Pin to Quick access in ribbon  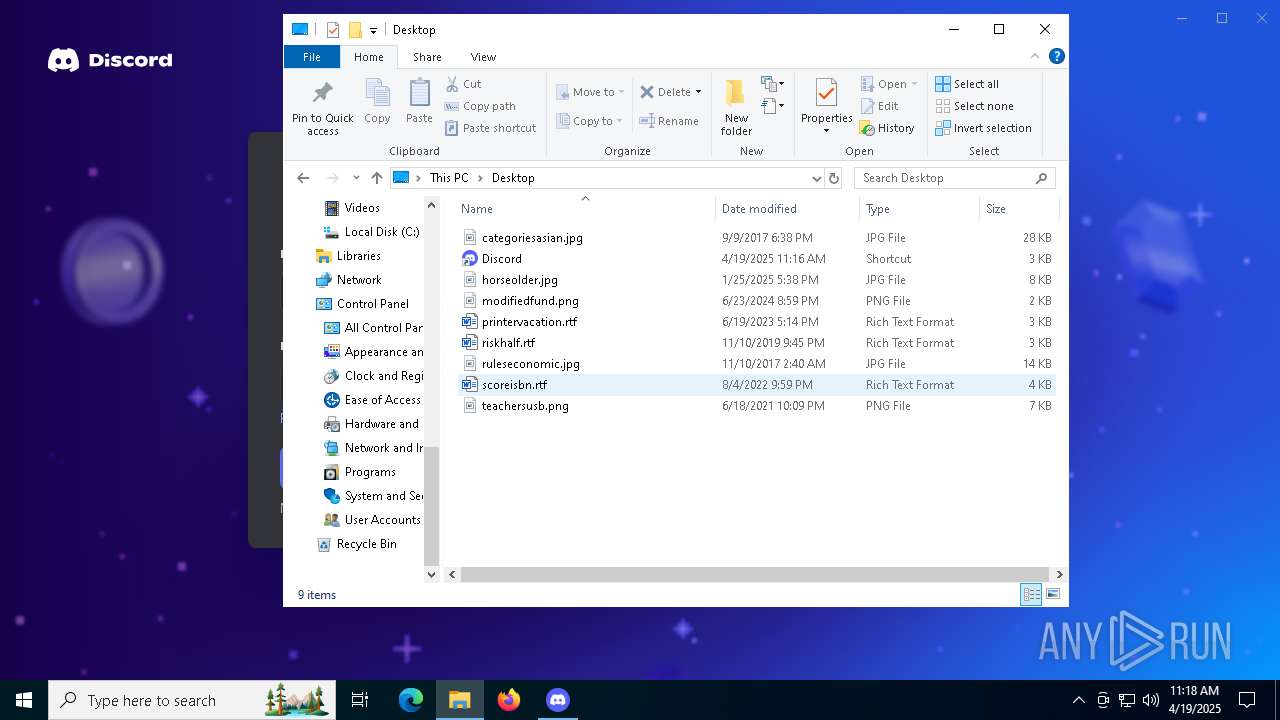click(x=322, y=108)
